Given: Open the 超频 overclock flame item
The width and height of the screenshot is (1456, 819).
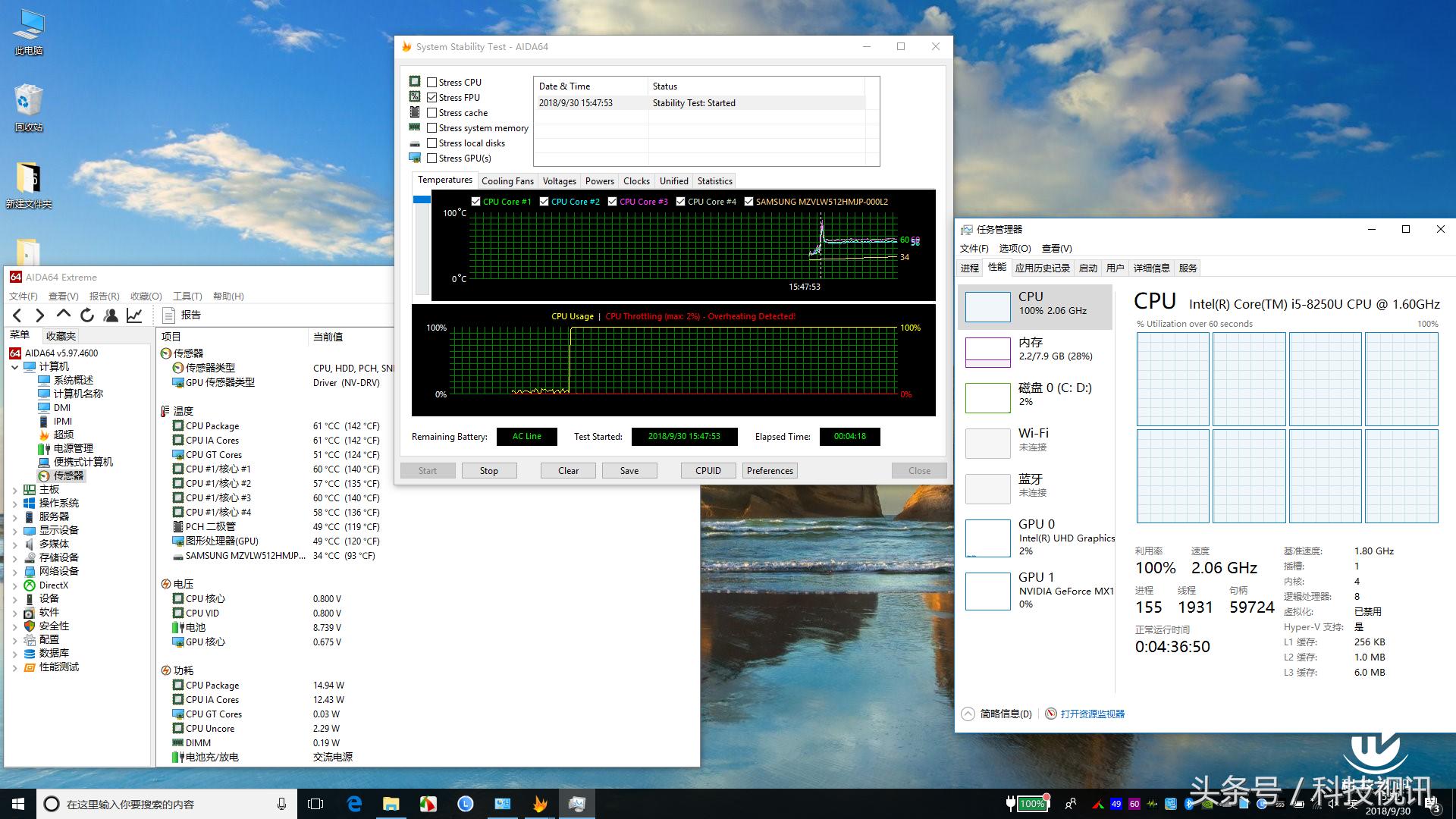Looking at the screenshot, I should 63,435.
